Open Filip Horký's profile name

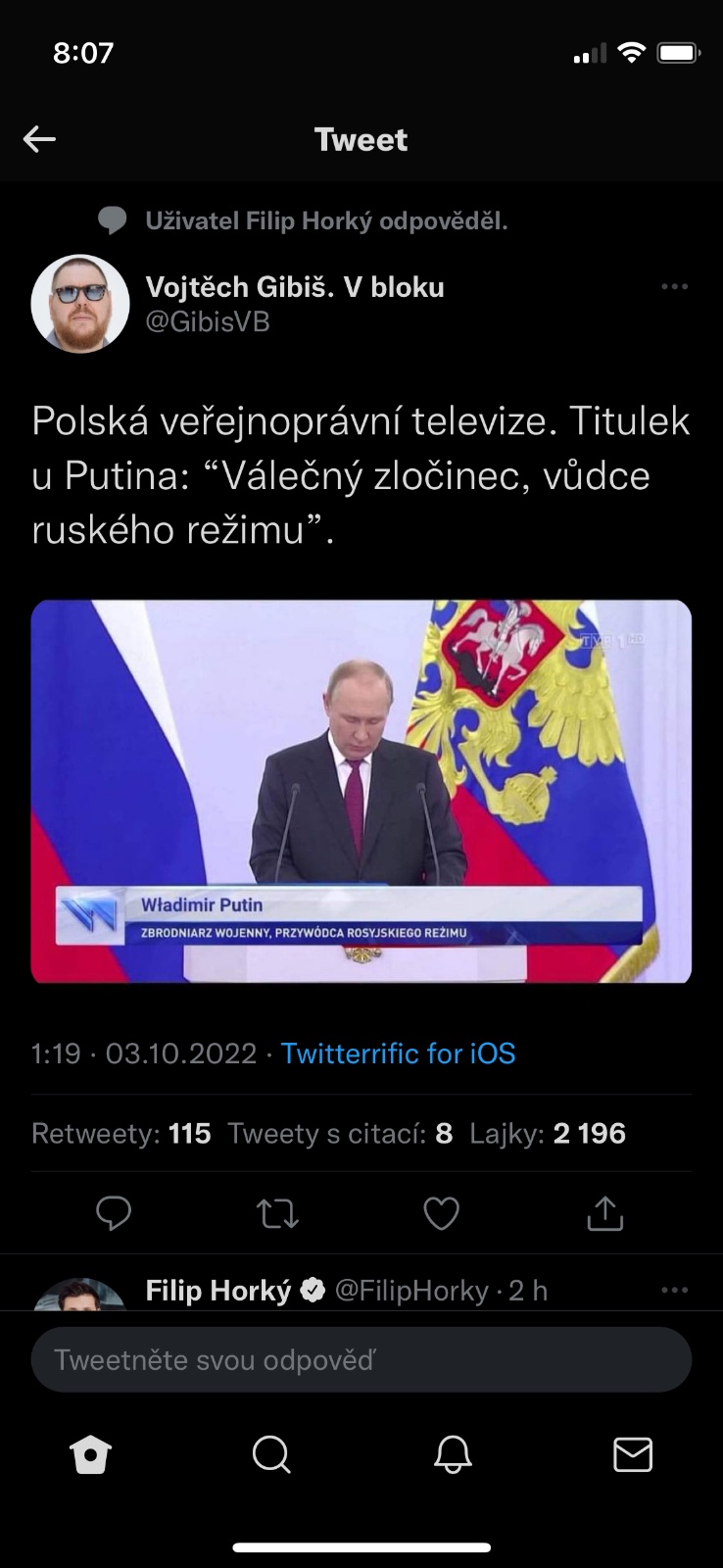(x=218, y=1291)
